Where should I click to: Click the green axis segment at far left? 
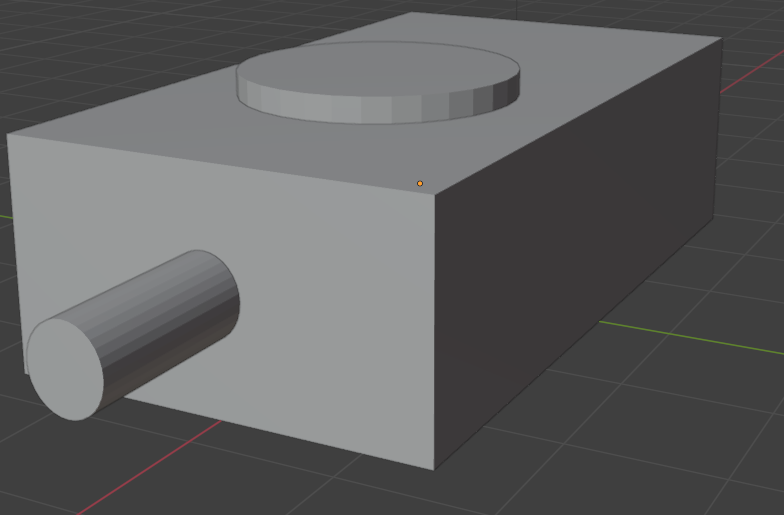(x=6, y=217)
